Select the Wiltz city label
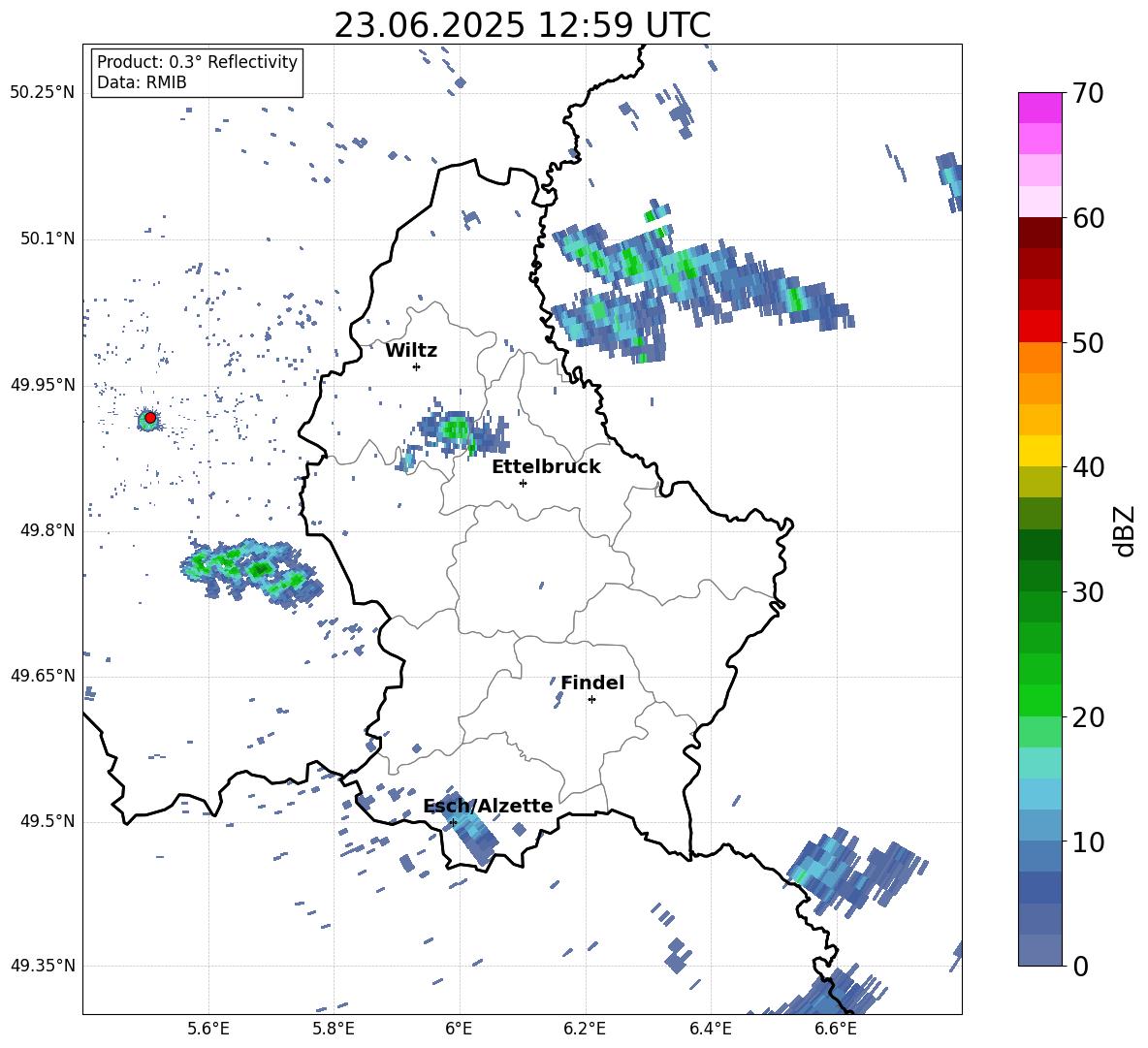The height and width of the screenshot is (1048, 1148). pos(411,351)
